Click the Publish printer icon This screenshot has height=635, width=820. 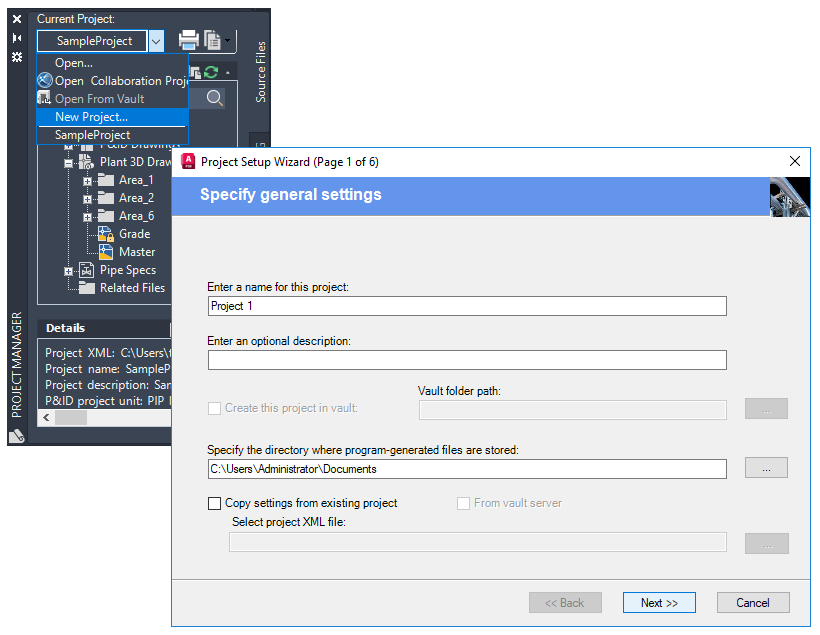(189, 40)
